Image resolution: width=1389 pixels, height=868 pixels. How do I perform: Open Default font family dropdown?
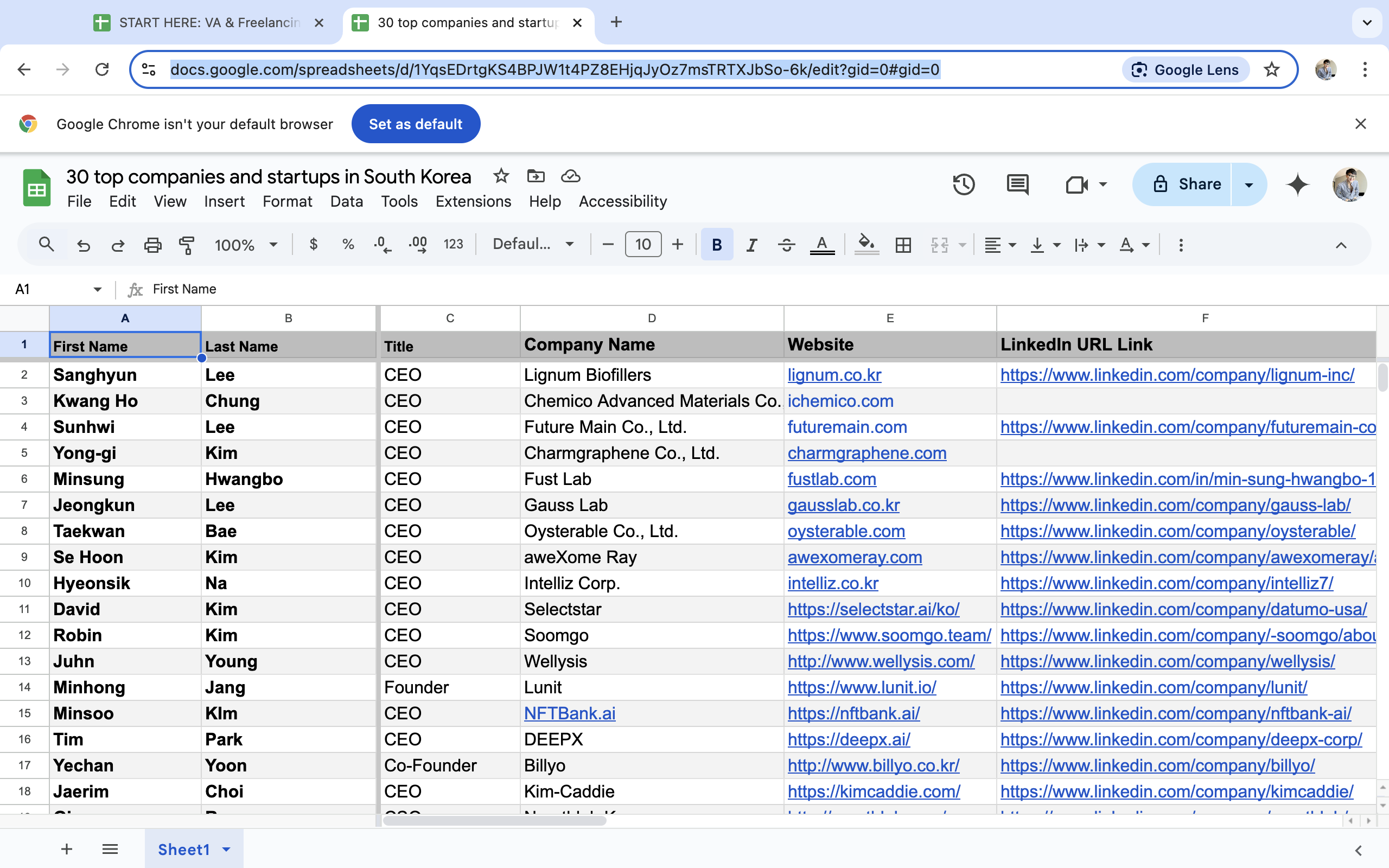tap(533, 245)
